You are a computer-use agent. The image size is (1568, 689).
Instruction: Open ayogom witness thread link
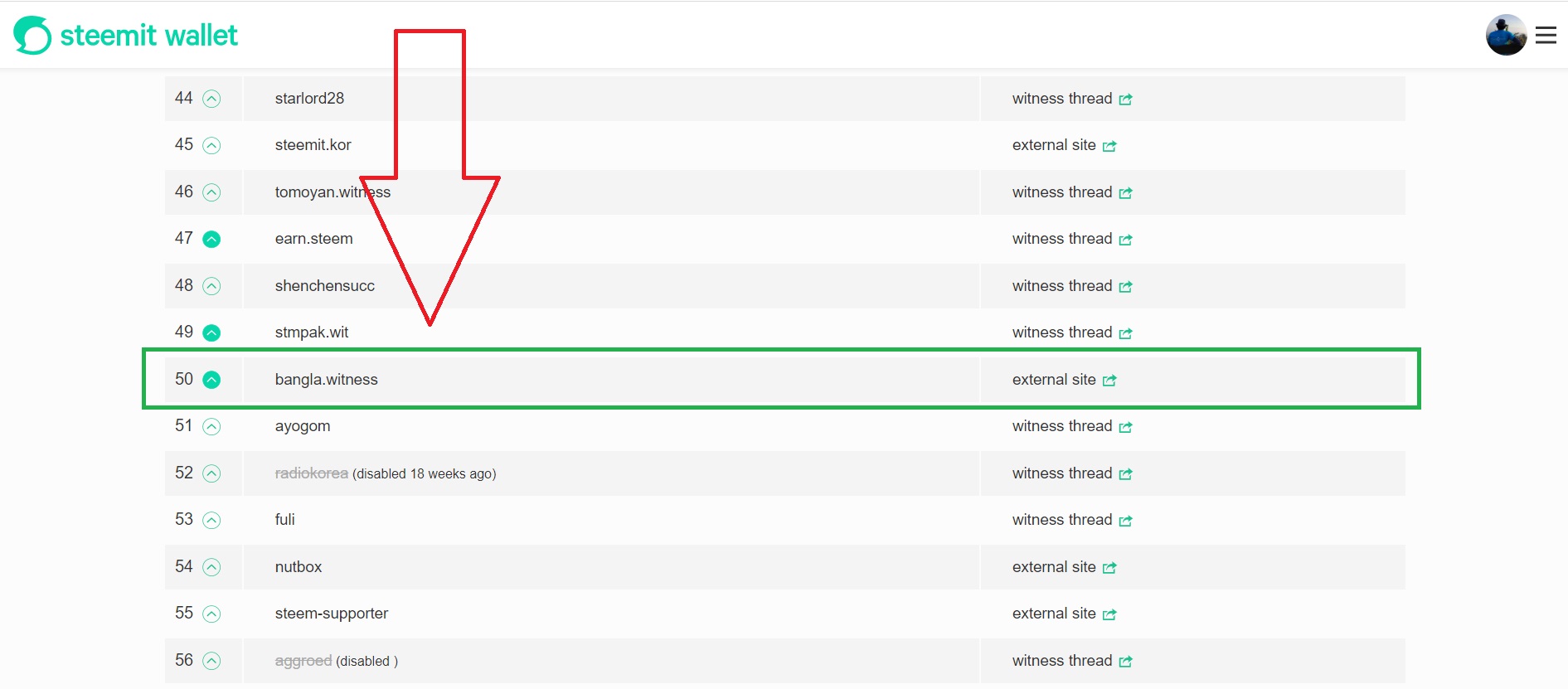(1072, 426)
